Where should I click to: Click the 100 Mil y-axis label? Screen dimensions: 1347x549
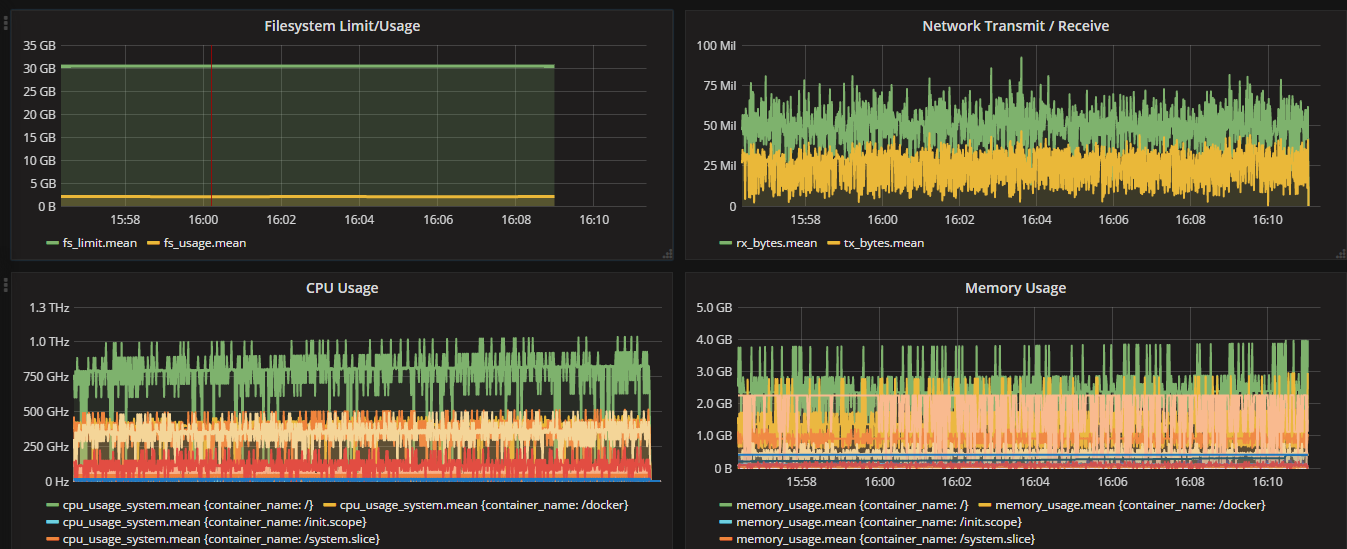click(x=717, y=46)
